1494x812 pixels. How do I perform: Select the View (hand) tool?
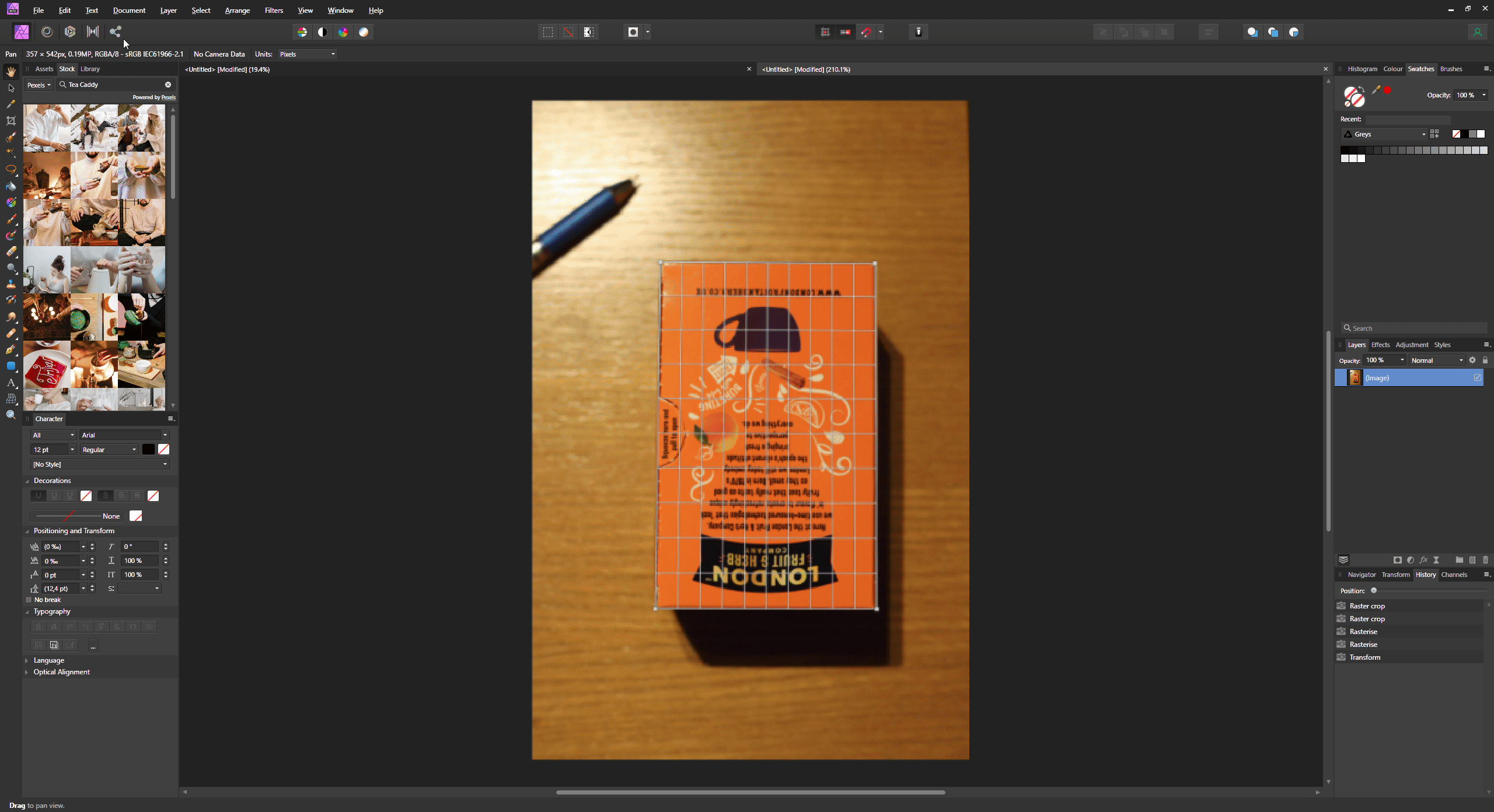pyautogui.click(x=11, y=72)
